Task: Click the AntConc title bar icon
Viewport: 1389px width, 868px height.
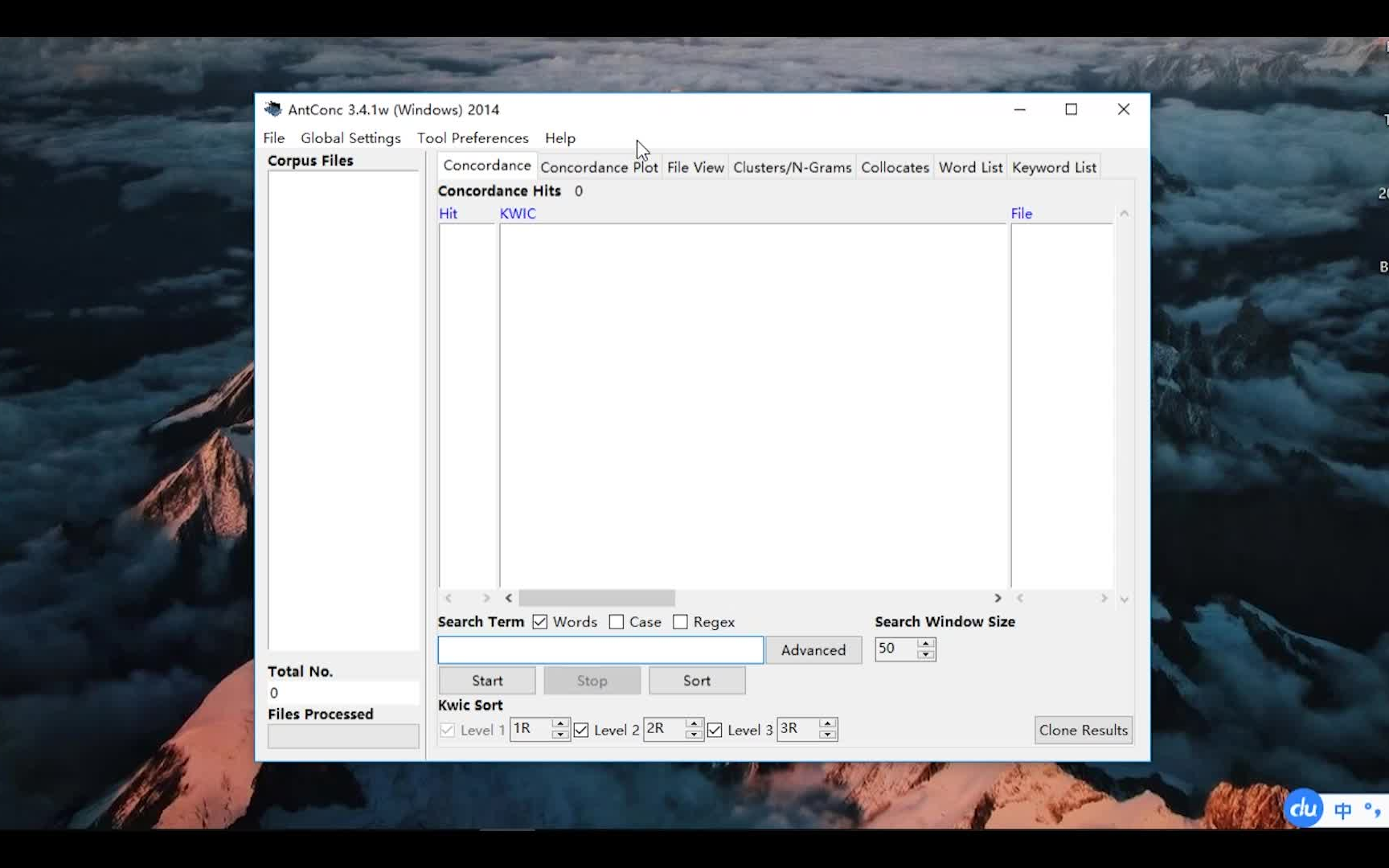Action: click(x=273, y=109)
